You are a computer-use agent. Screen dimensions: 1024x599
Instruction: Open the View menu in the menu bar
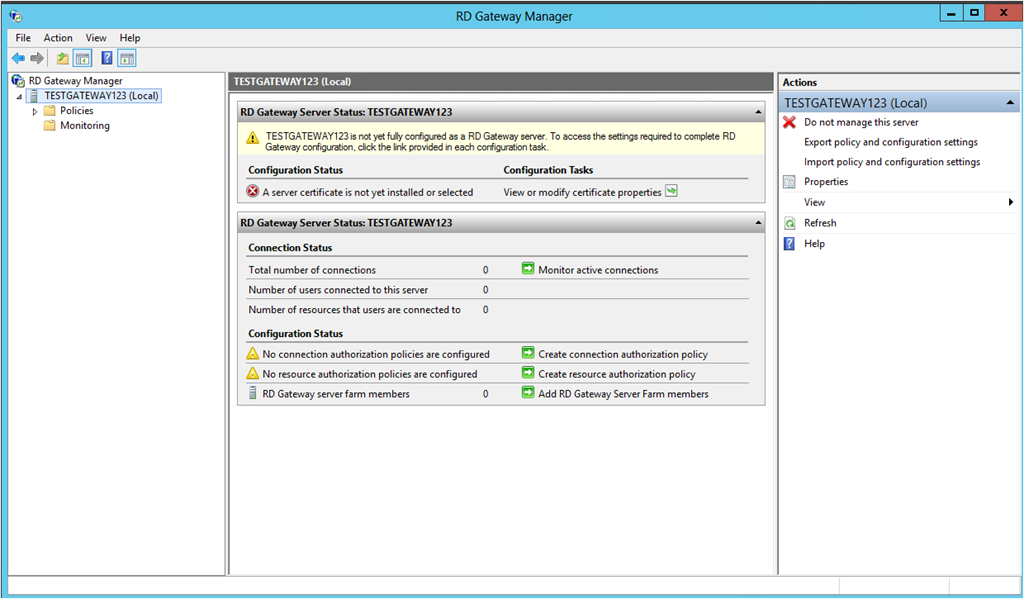point(96,38)
